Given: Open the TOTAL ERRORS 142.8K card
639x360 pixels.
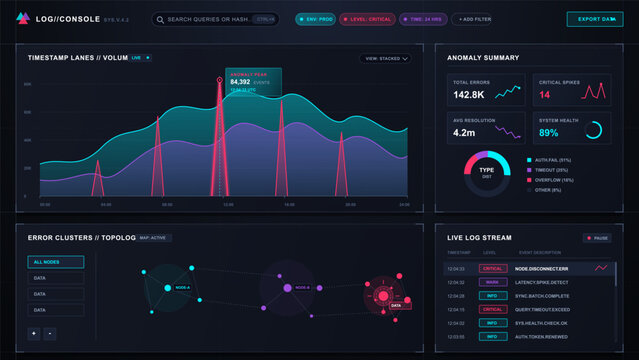Looking at the screenshot, I should point(486,90).
